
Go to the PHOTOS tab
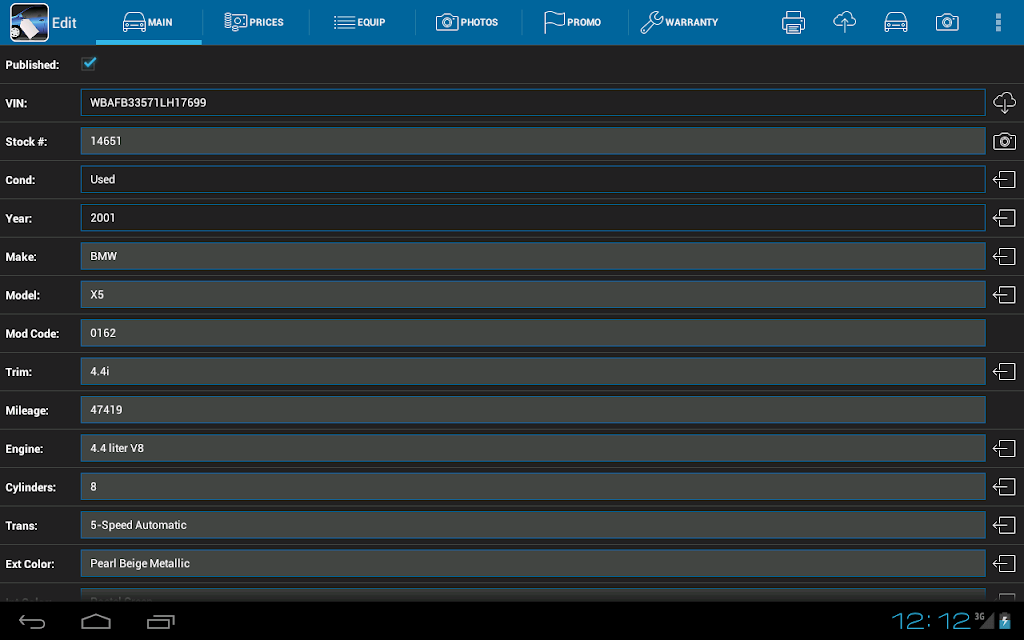point(467,22)
